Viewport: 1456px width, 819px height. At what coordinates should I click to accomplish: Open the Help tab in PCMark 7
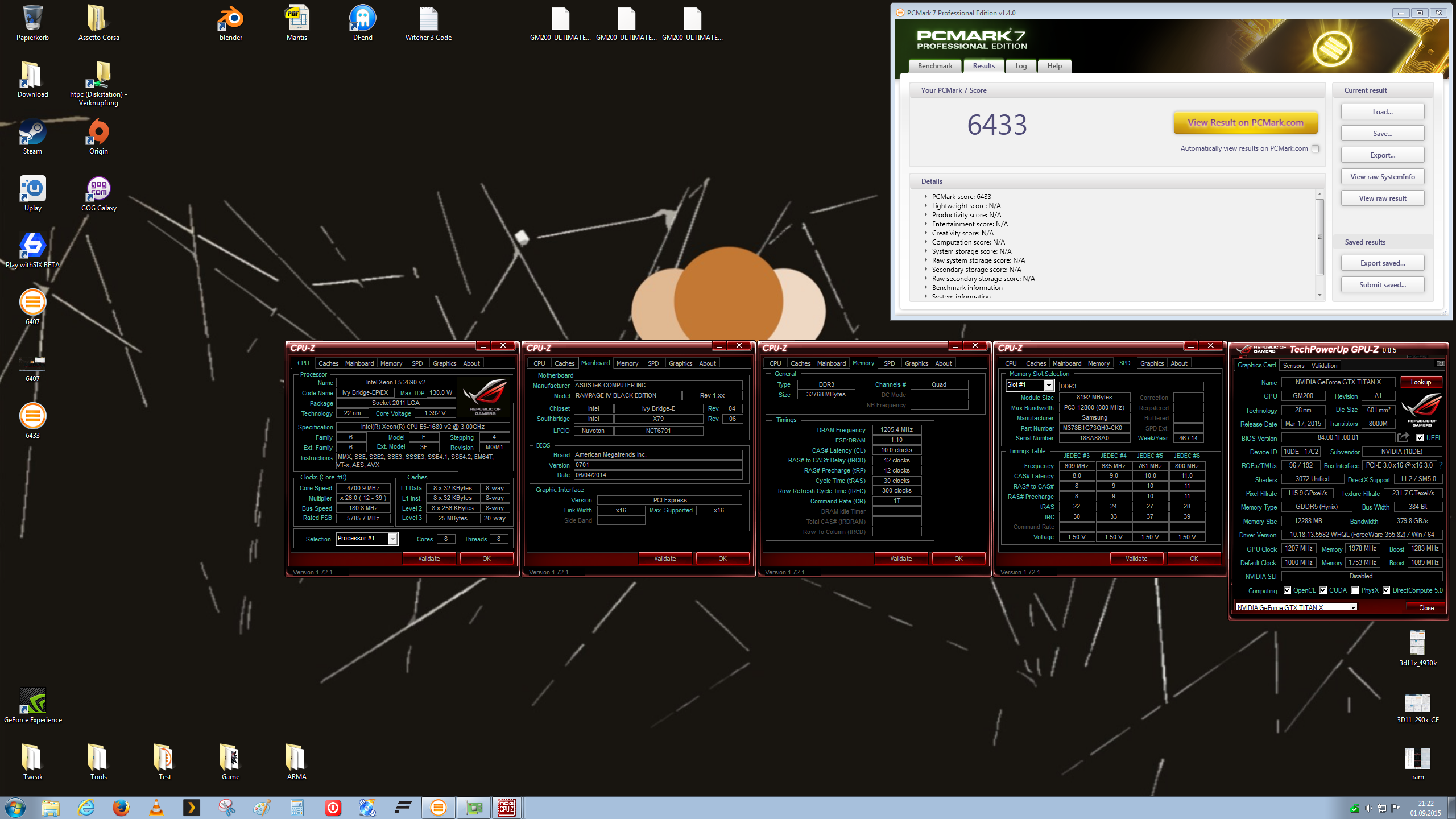(x=1054, y=66)
